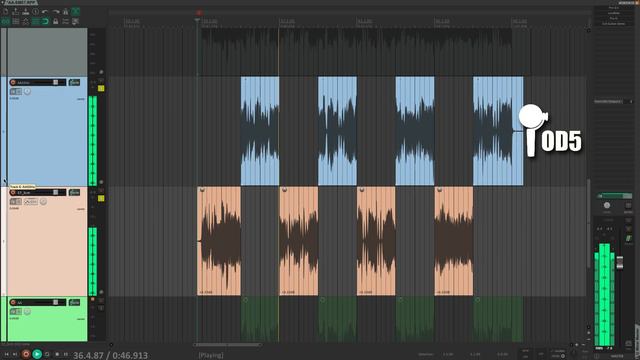The image size is (640, 360).
Task: Click the envelope button on the orange track
Action: pyautogui.click(x=31, y=202)
